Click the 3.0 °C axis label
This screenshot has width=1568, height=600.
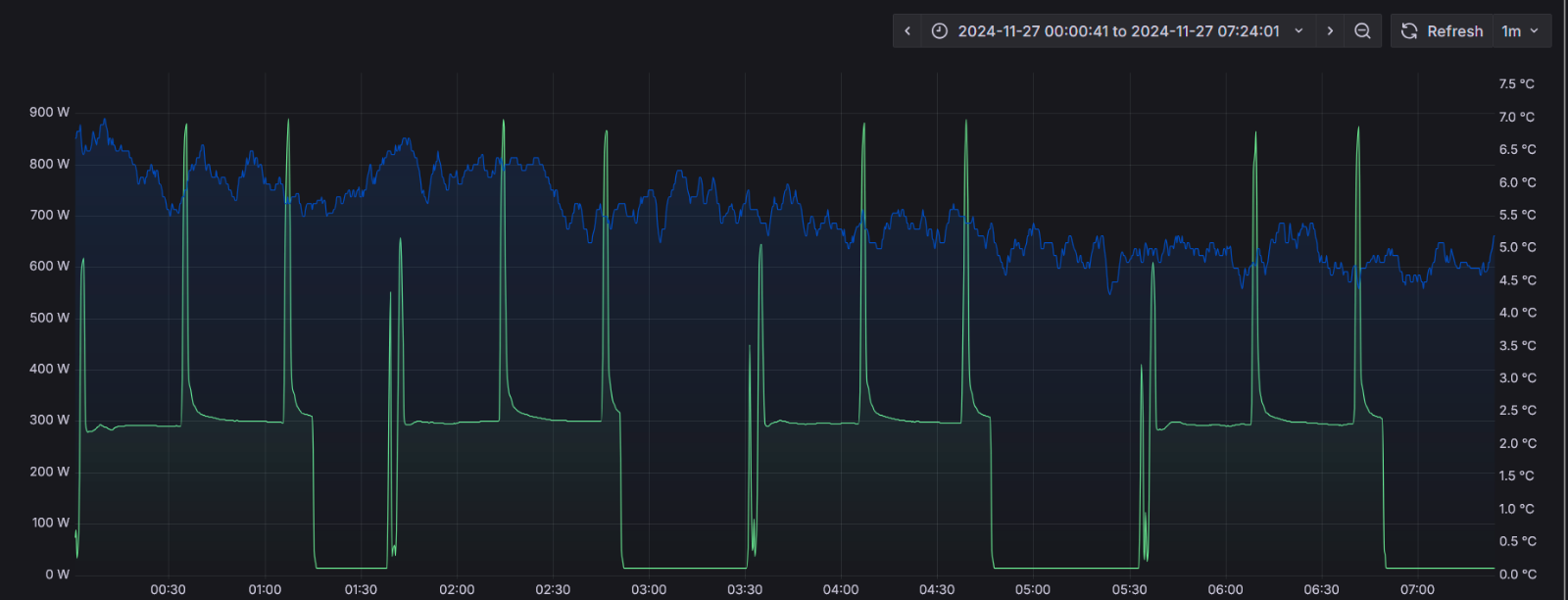[x=1516, y=378]
